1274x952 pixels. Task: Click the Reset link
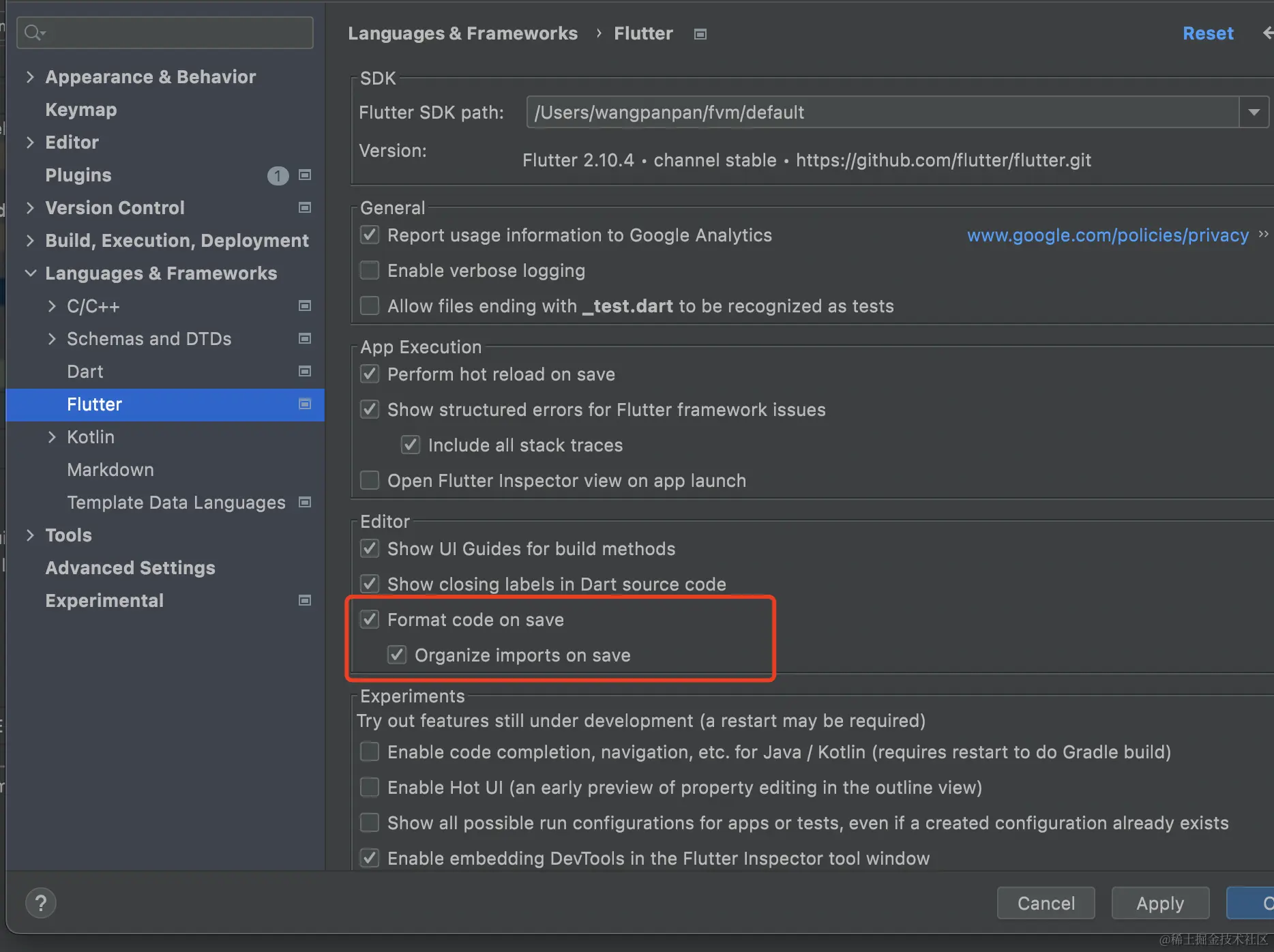coord(1208,33)
